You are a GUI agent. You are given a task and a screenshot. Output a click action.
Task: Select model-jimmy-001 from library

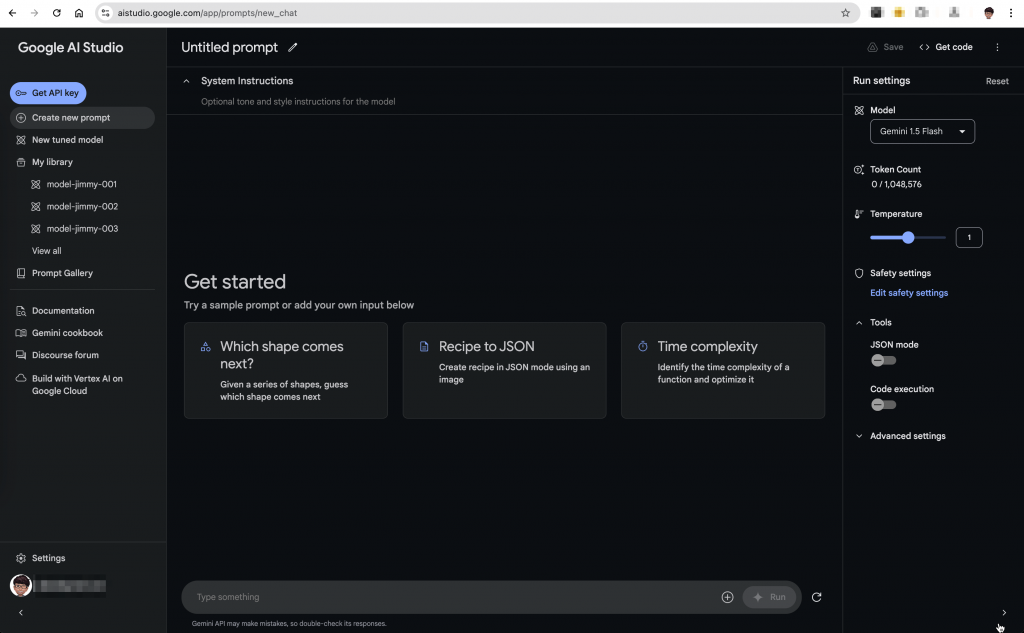tap(82, 184)
